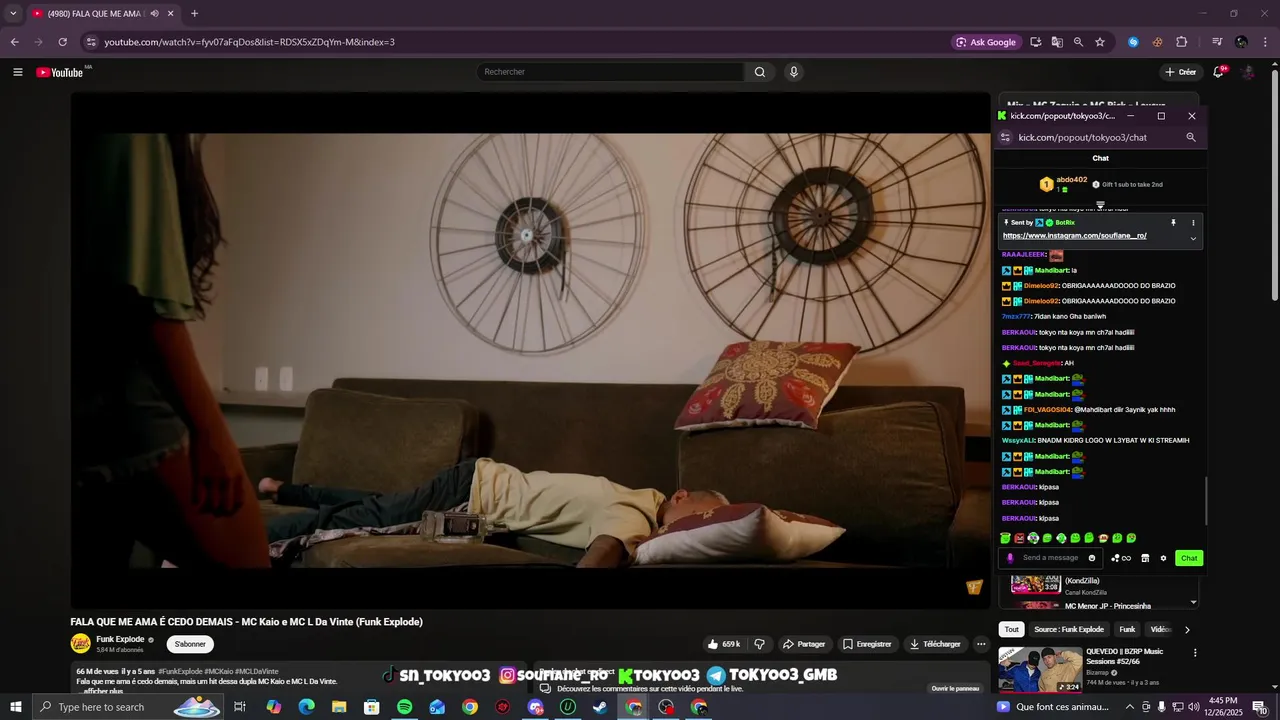The height and width of the screenshot is (720, 1280).
Task: Open site information icon in Kick popout
Action: pos(1005,137)
